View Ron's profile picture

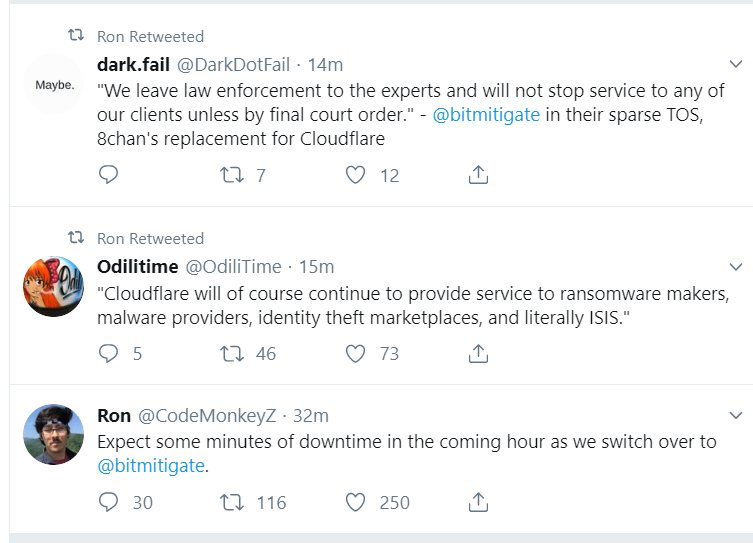click(54, 434)
